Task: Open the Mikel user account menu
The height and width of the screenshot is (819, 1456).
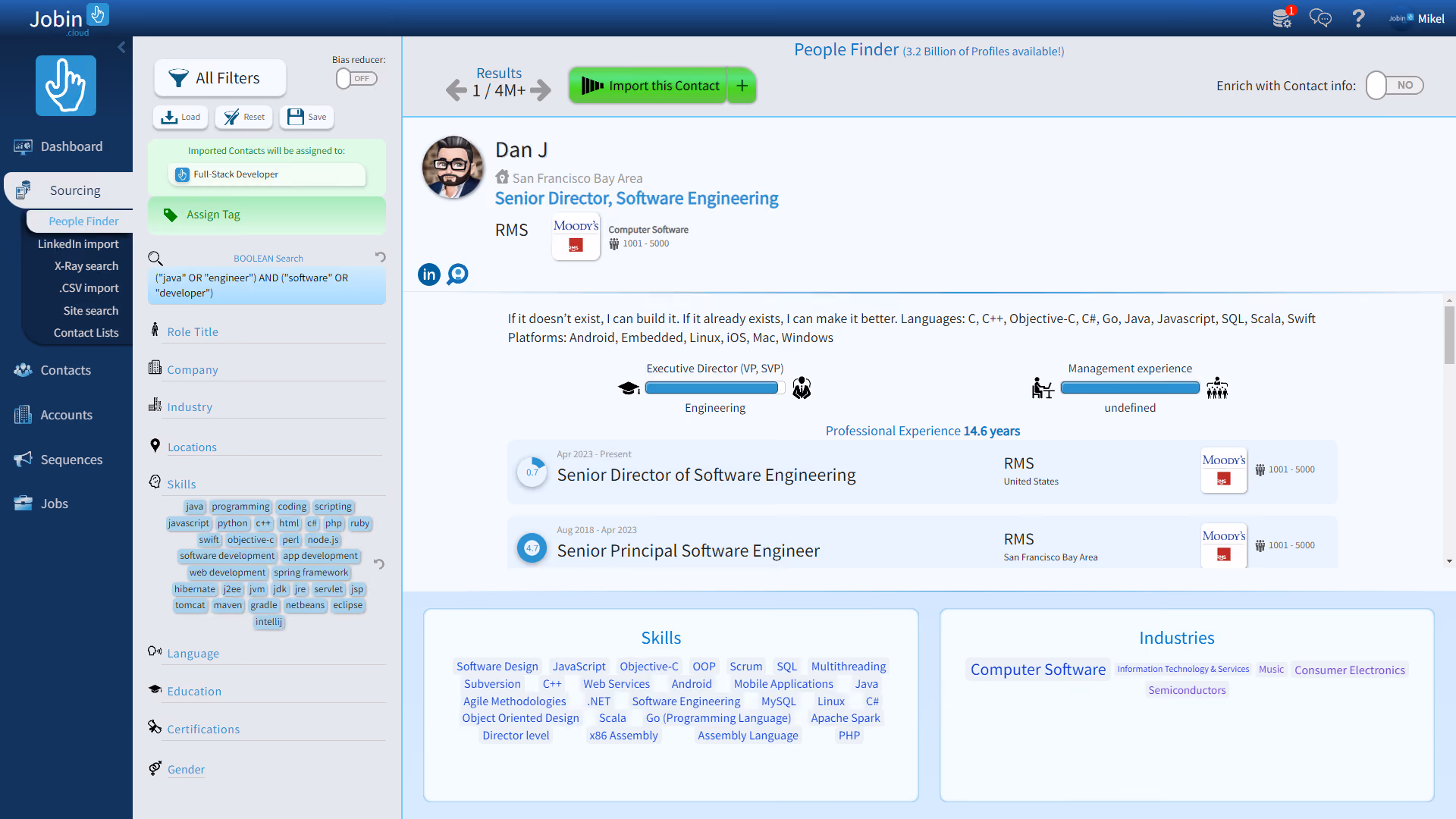Action: click(x=1416, y=18)
